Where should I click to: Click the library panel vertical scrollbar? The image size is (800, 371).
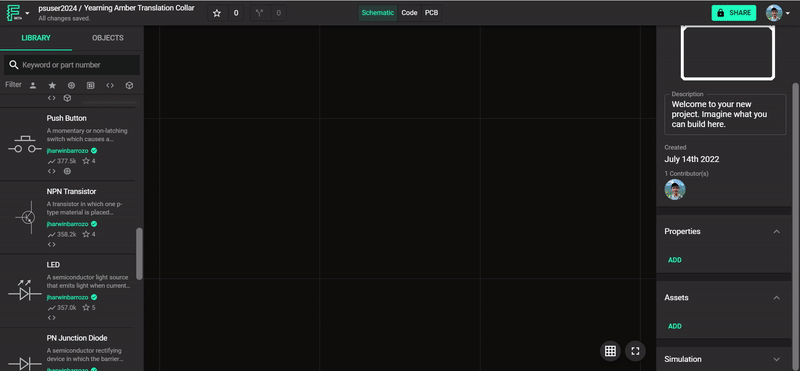pyautogui.click(x=139, y=253)
